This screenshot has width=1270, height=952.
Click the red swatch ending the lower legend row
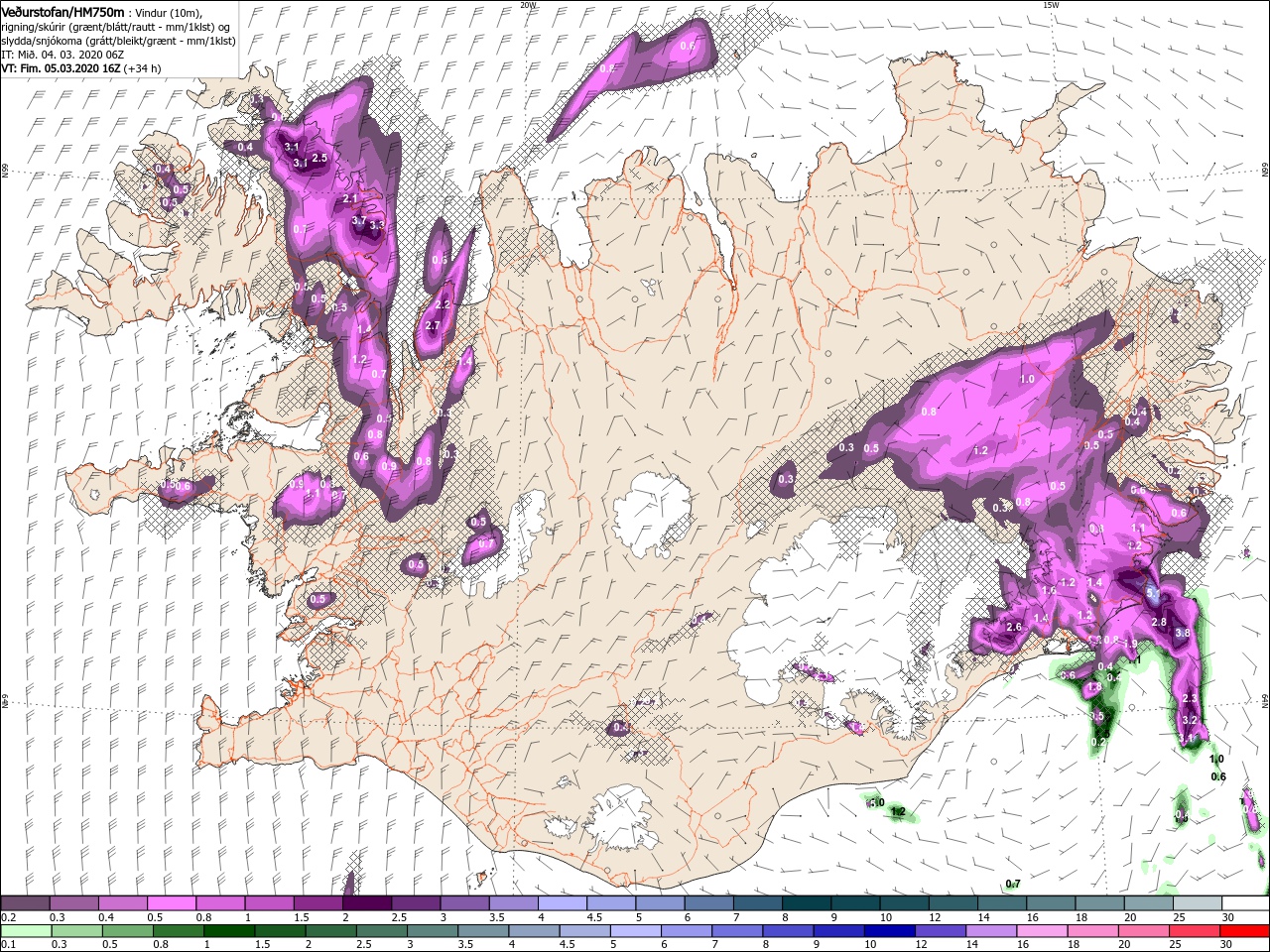click(1244, 931)
